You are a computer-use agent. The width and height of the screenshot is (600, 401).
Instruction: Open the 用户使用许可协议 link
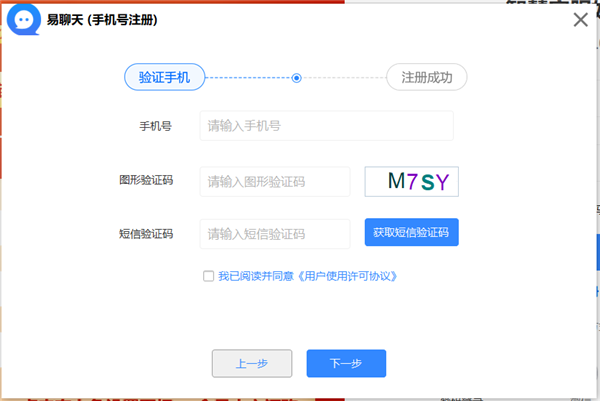click(x=347, y=276)
